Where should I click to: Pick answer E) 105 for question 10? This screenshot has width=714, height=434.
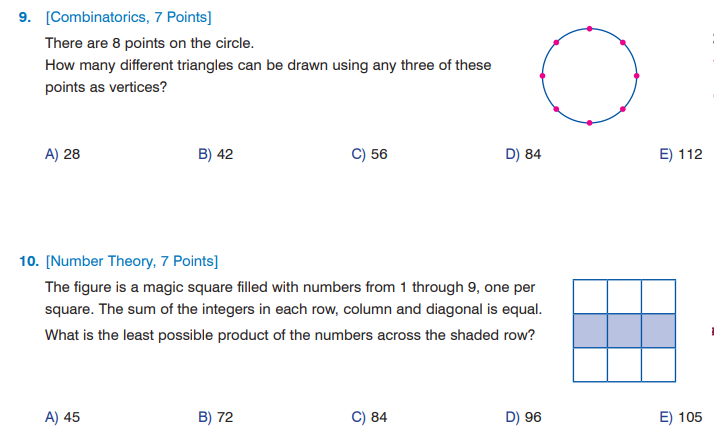681,417
